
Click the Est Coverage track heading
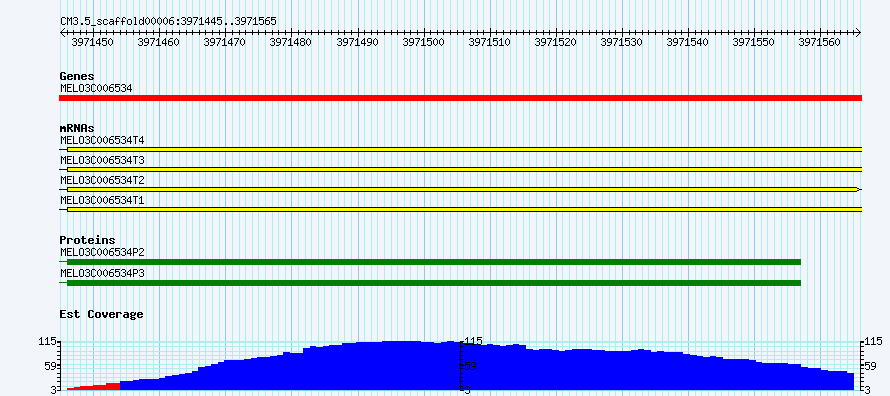coord(102,314)
